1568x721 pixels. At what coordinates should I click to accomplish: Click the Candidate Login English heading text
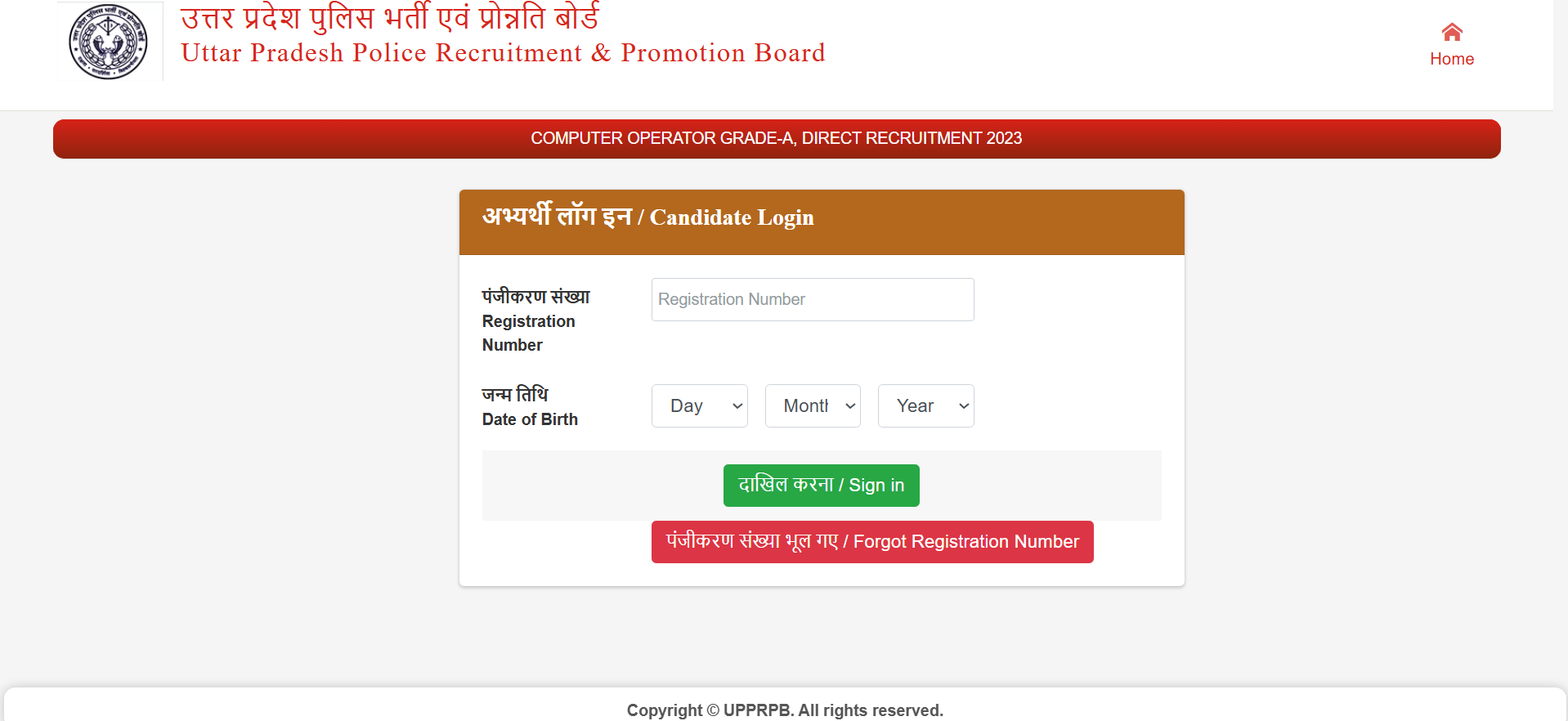(x=732, y=217)
